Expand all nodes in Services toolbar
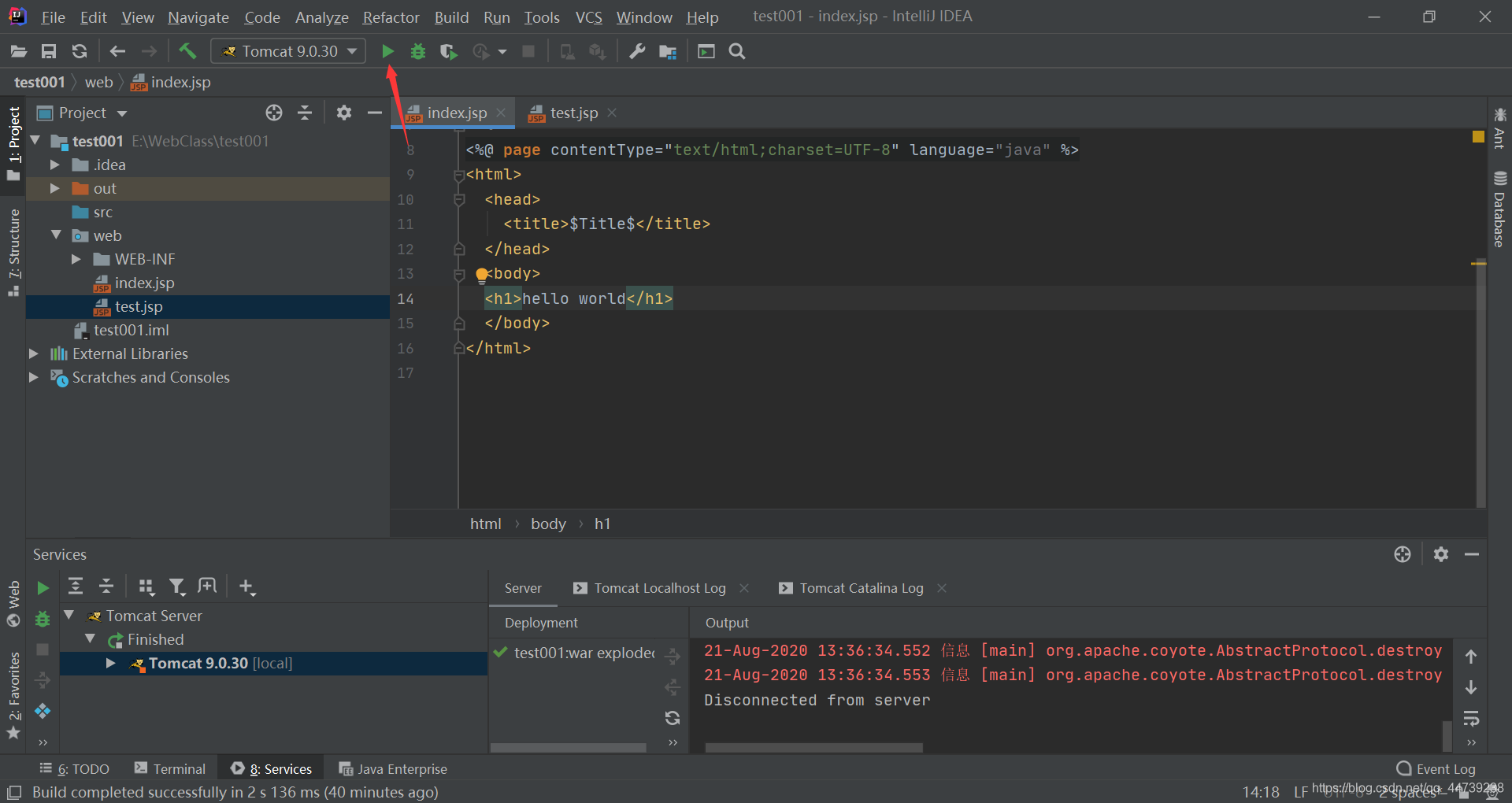Viewport: 1512px width, 803px height. [x=76, y=586]
